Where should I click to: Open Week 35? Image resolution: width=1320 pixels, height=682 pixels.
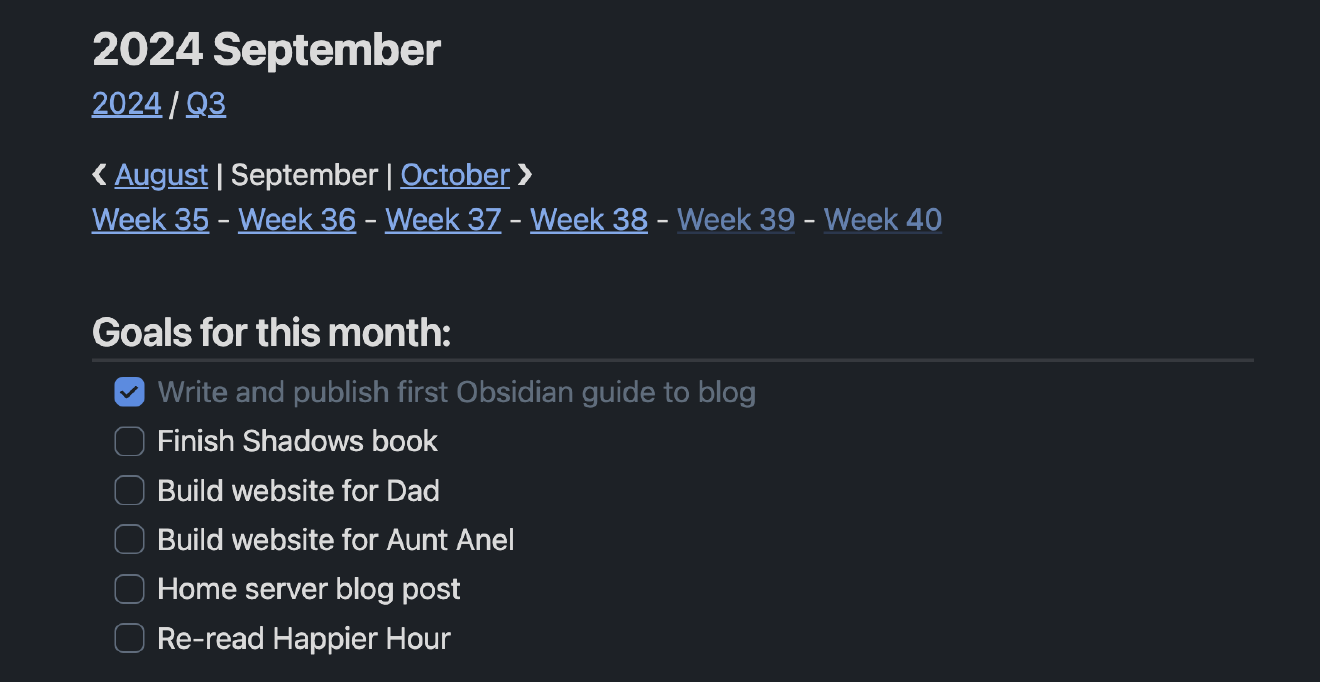[x=150, y=219]
